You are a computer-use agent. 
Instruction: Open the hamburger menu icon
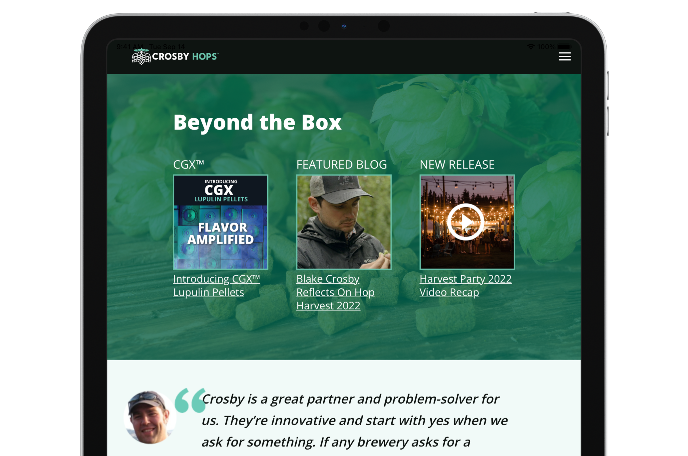tap(565, 56)
